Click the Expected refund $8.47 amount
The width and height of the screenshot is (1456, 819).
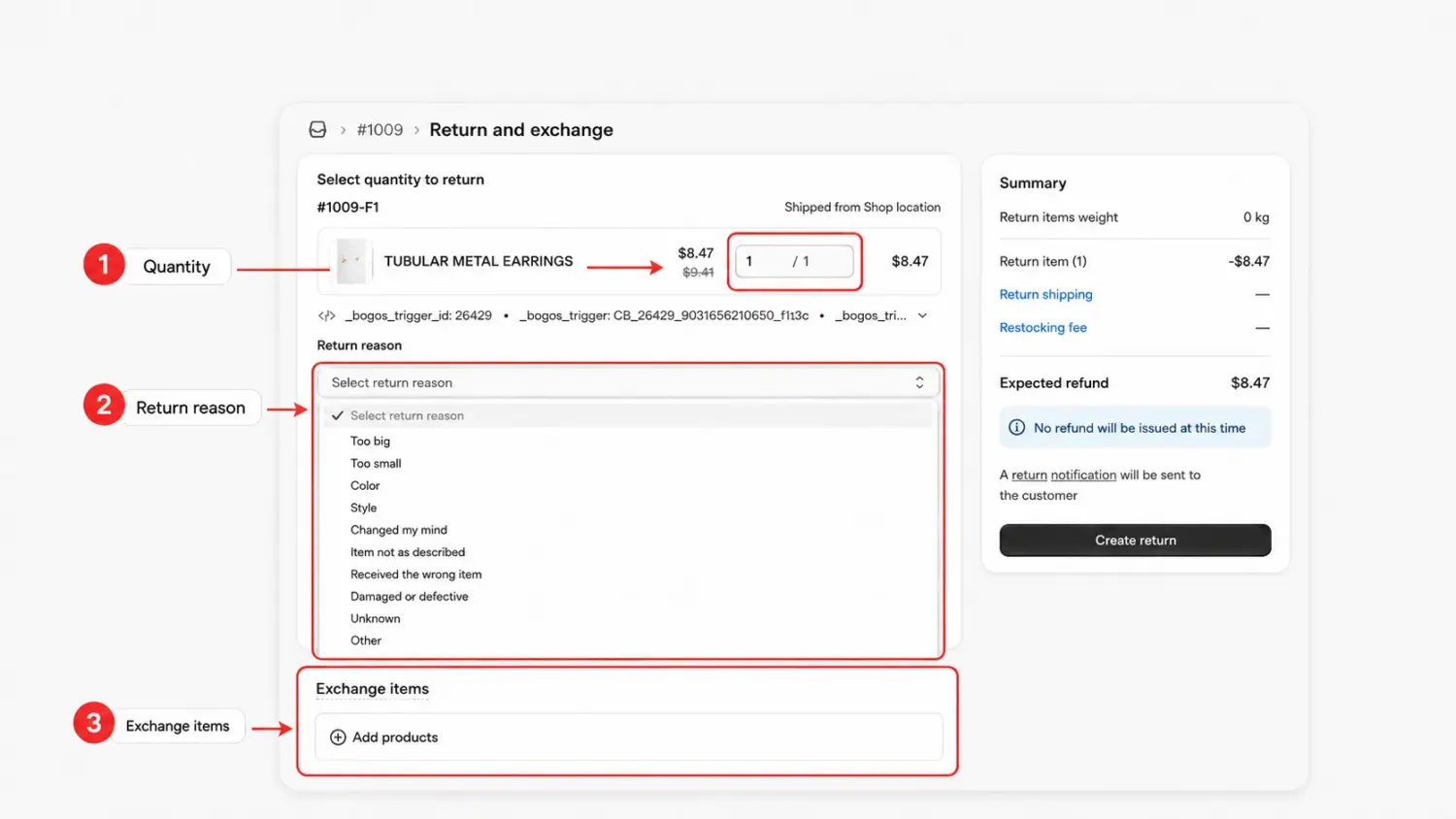(1249, 383)
